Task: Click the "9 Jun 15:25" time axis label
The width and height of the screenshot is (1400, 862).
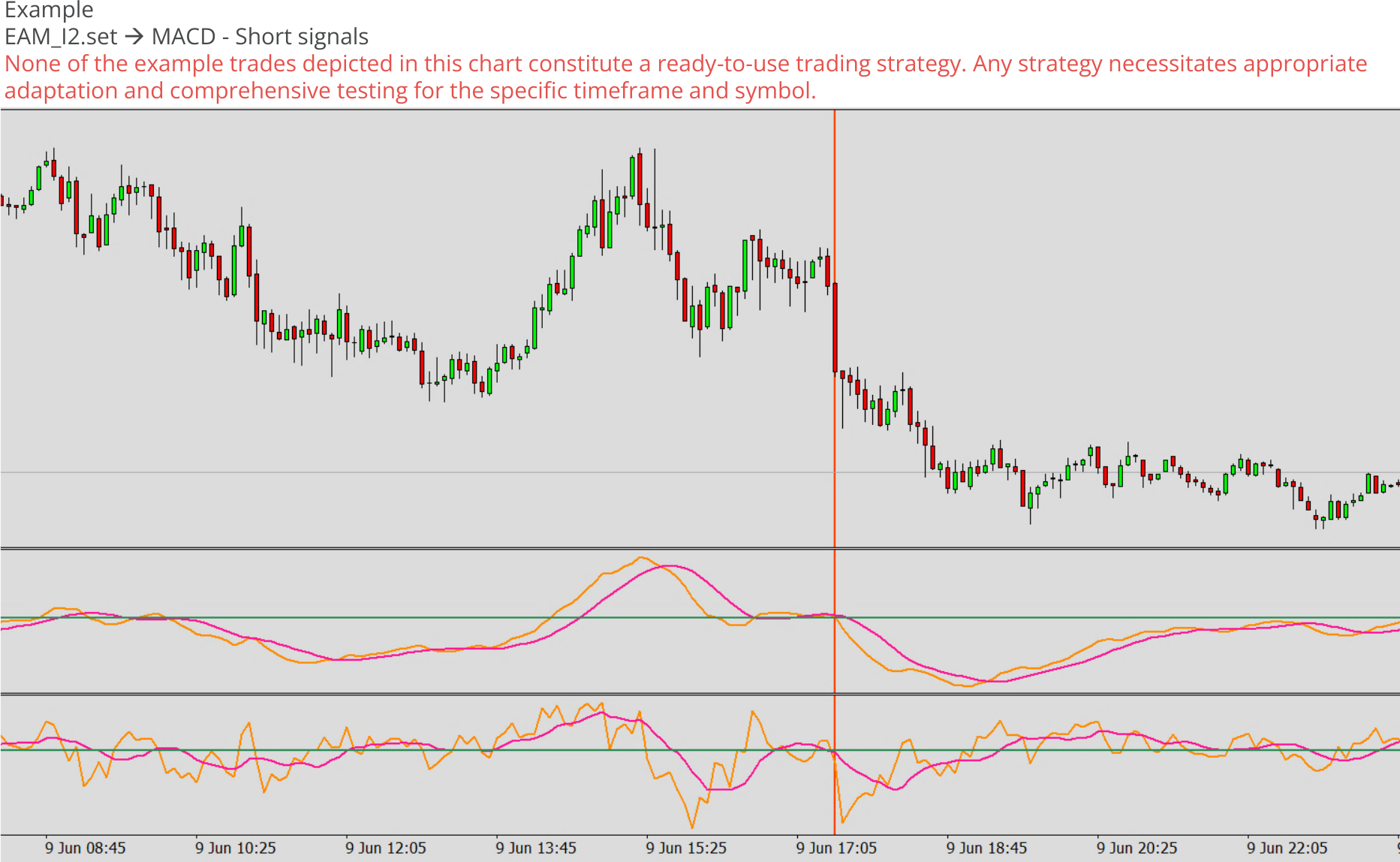Action: [x=686, y=848]
